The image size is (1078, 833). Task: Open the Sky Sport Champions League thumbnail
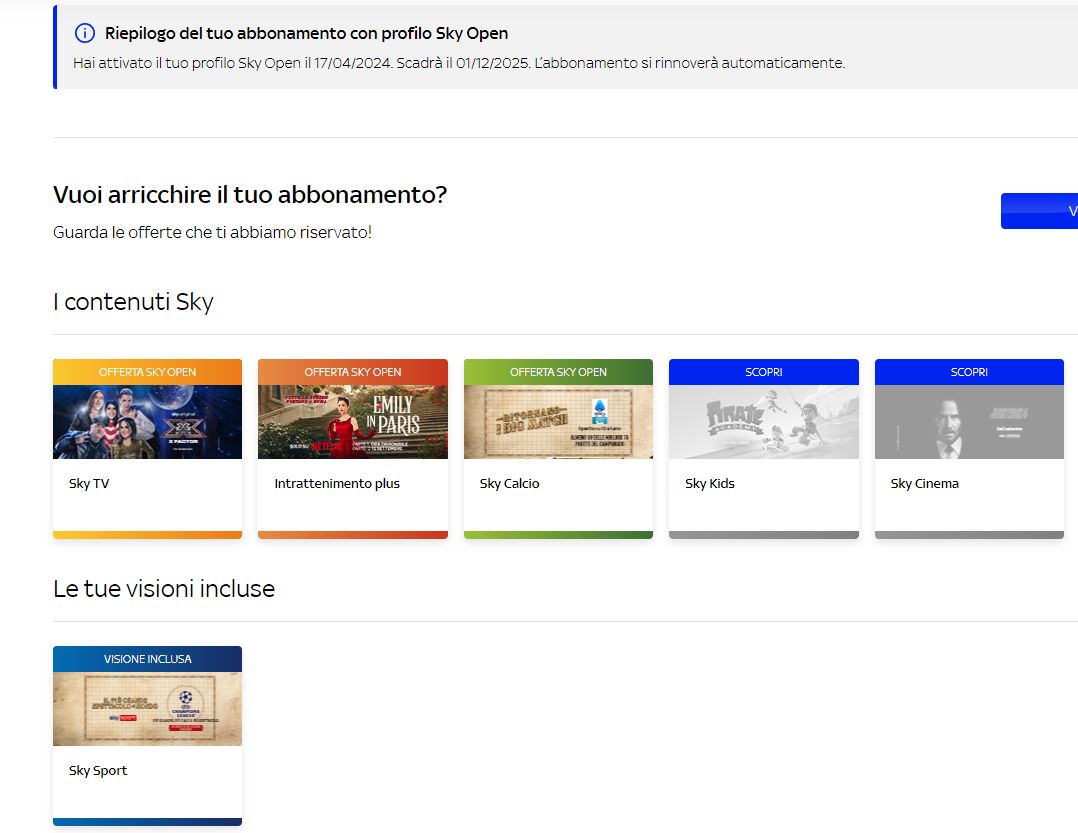pos(147,709)
